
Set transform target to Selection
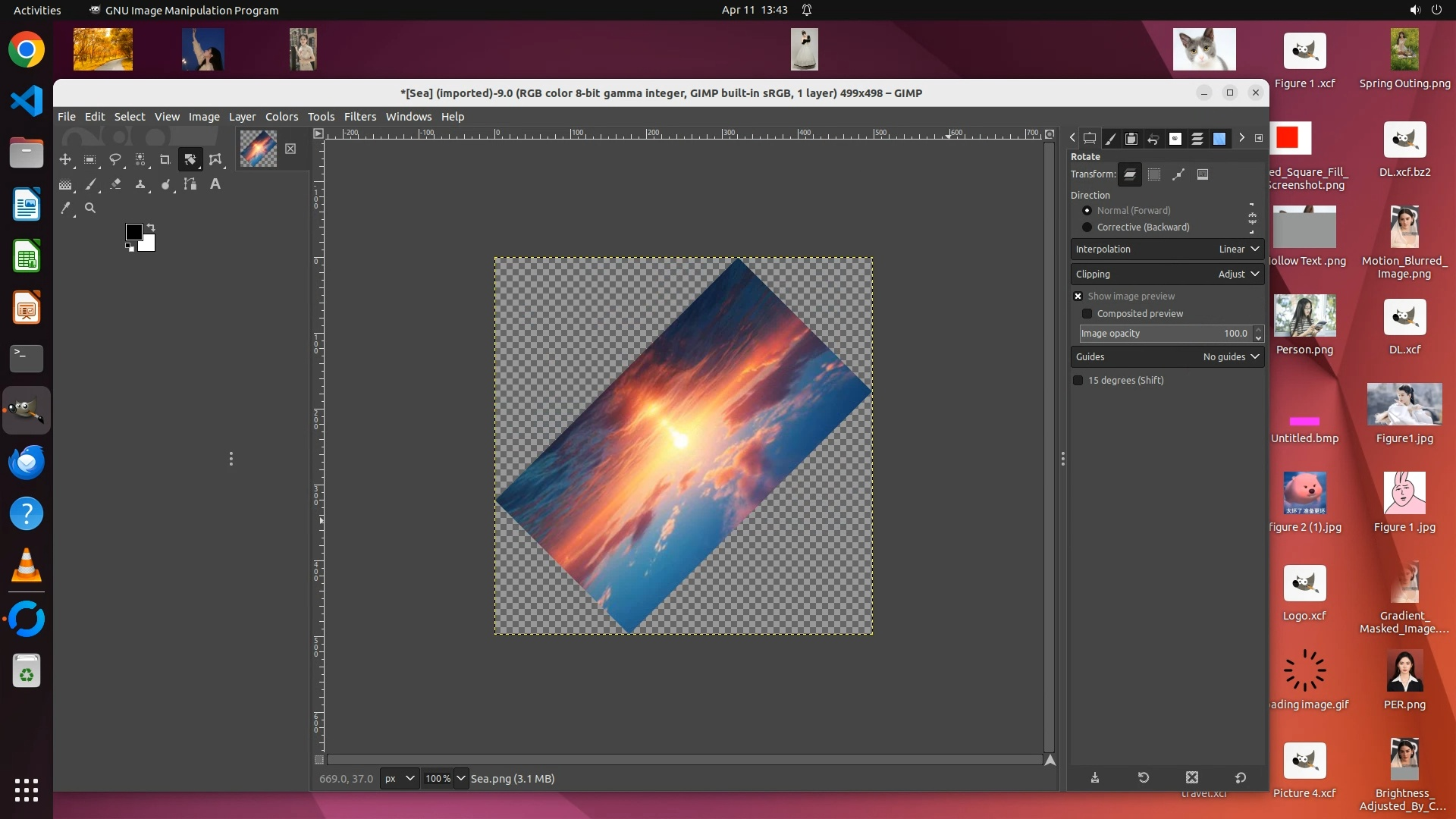(1154, 174)
